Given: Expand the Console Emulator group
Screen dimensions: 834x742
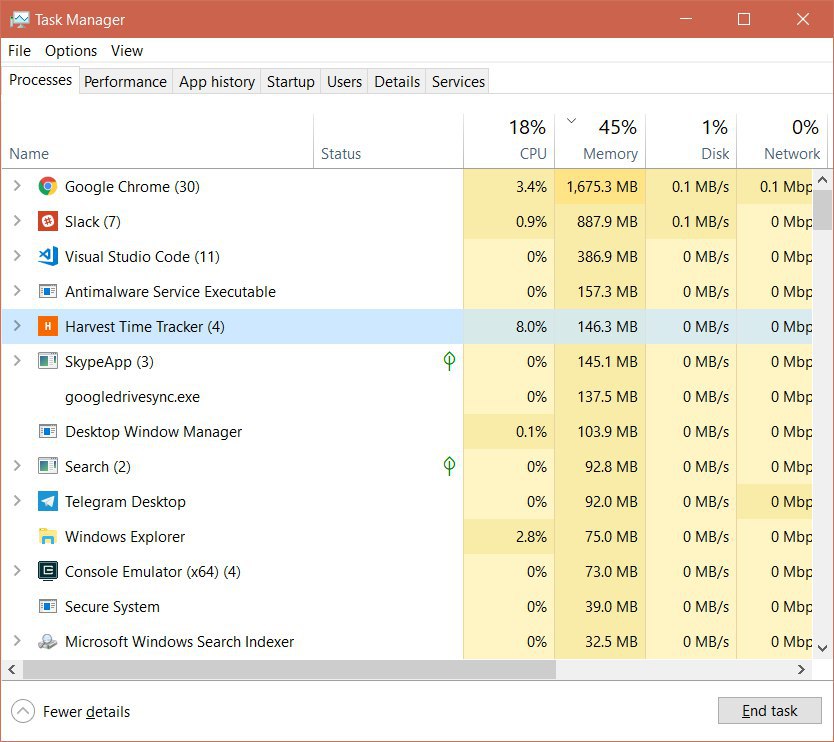Looking at the screenshot, I should coord(17,571).
